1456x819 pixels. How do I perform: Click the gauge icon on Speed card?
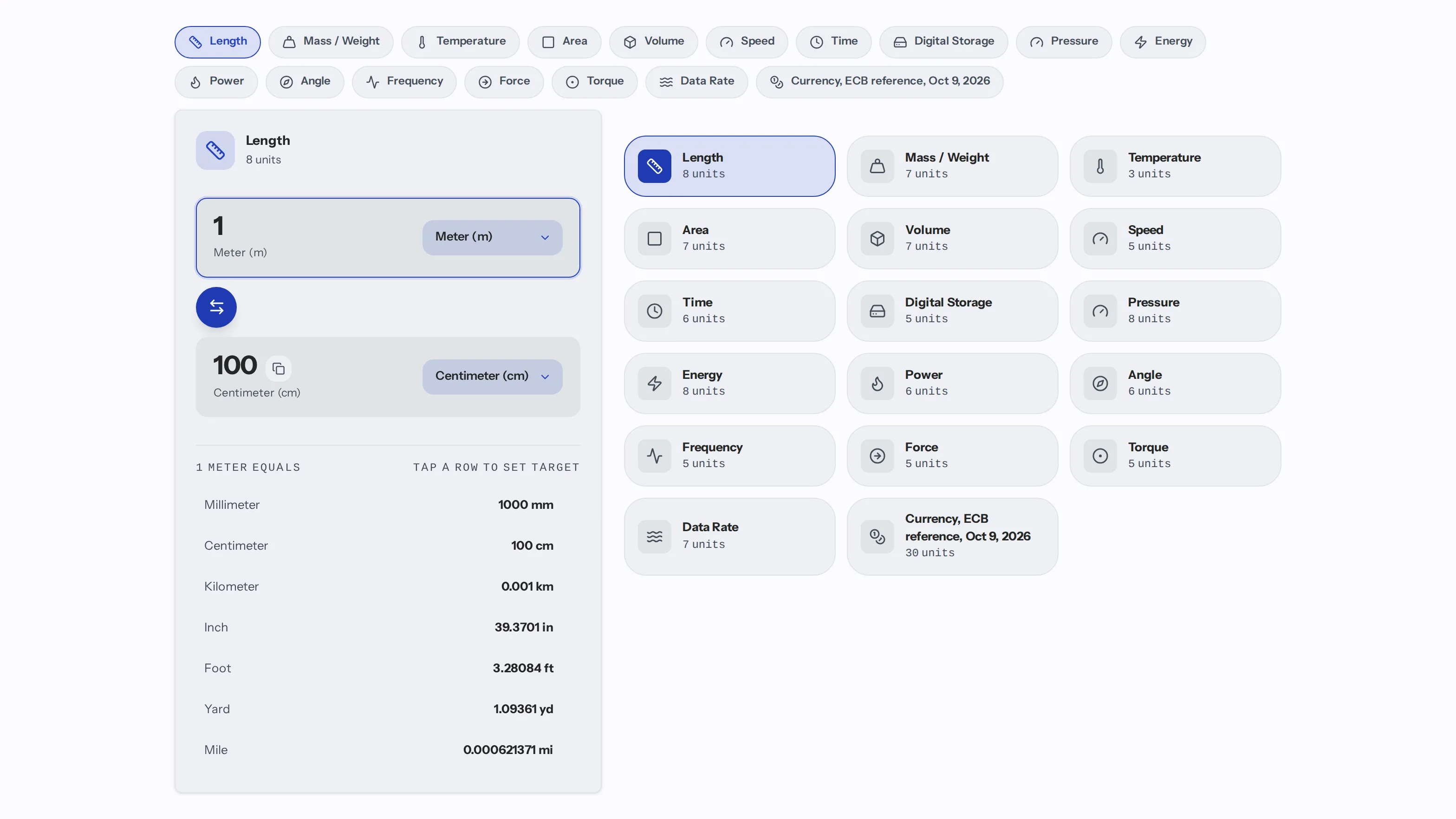(1100, 239)
